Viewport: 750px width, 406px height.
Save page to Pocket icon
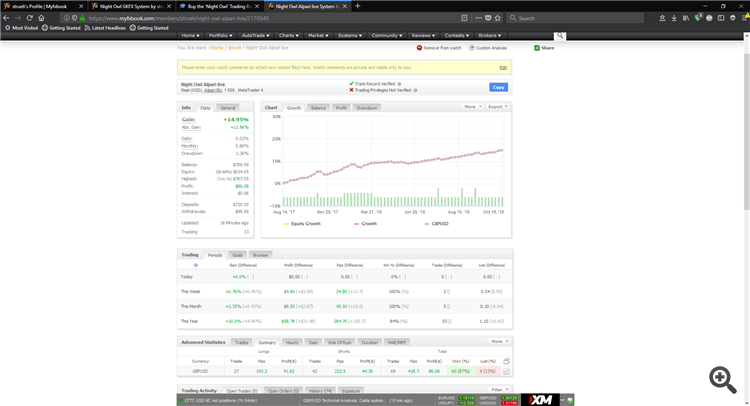(488, 18)
